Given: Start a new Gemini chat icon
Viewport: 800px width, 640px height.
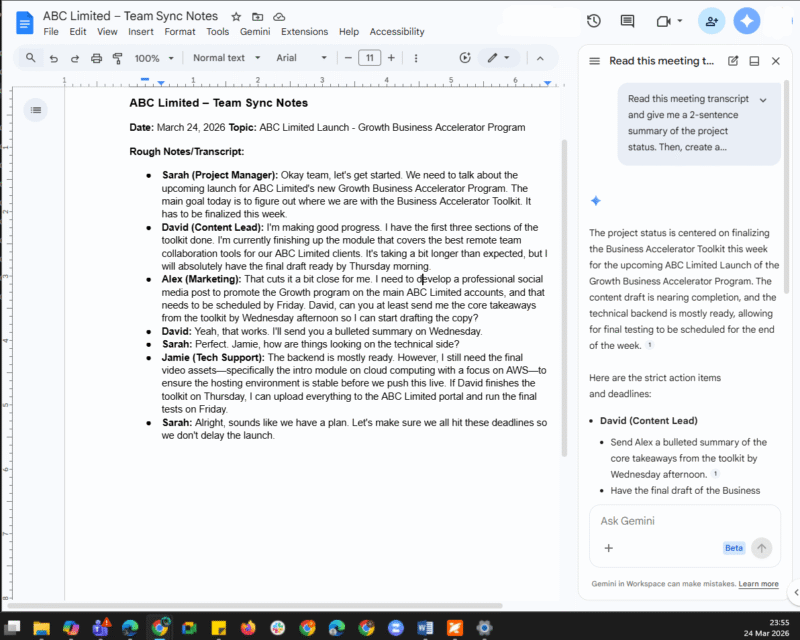Looking at the screenshot, I should click(x=733, y=61).
